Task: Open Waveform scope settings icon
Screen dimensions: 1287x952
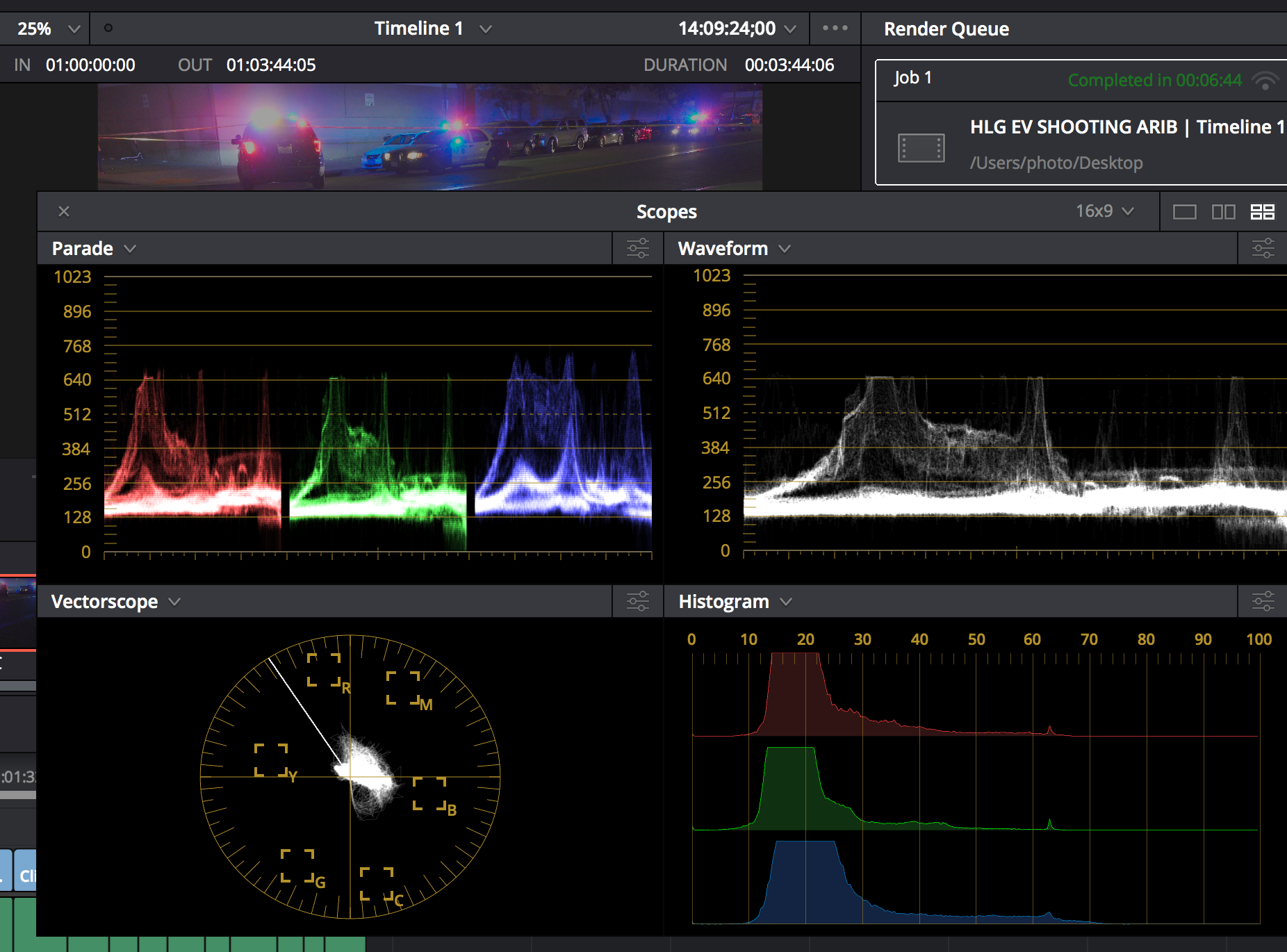Action: (x=1263, y=248)
